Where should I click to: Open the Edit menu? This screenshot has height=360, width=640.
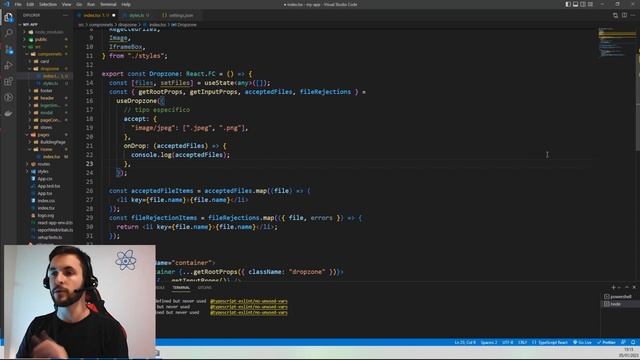click(30, 4)
